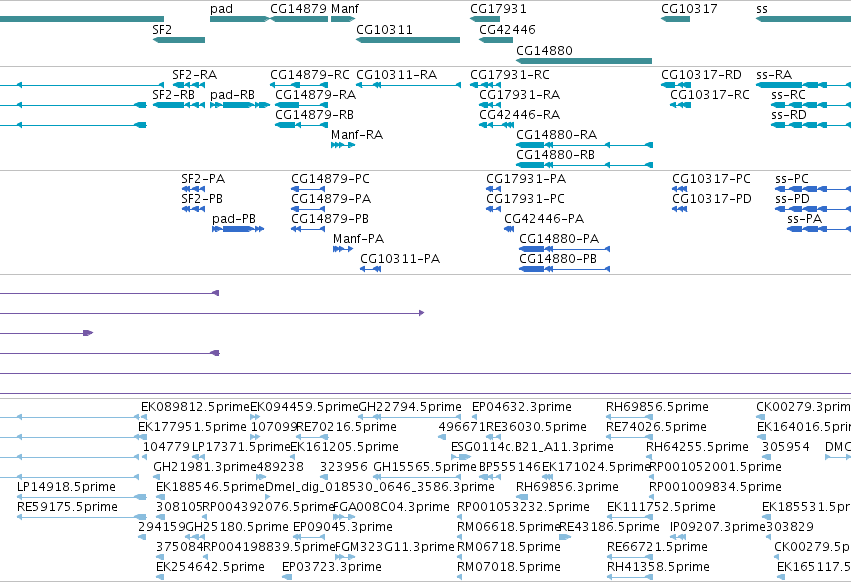Select the Manf-RA transcript
The height and width of the screenshot is (582, 851).
[x=343, y=145]
